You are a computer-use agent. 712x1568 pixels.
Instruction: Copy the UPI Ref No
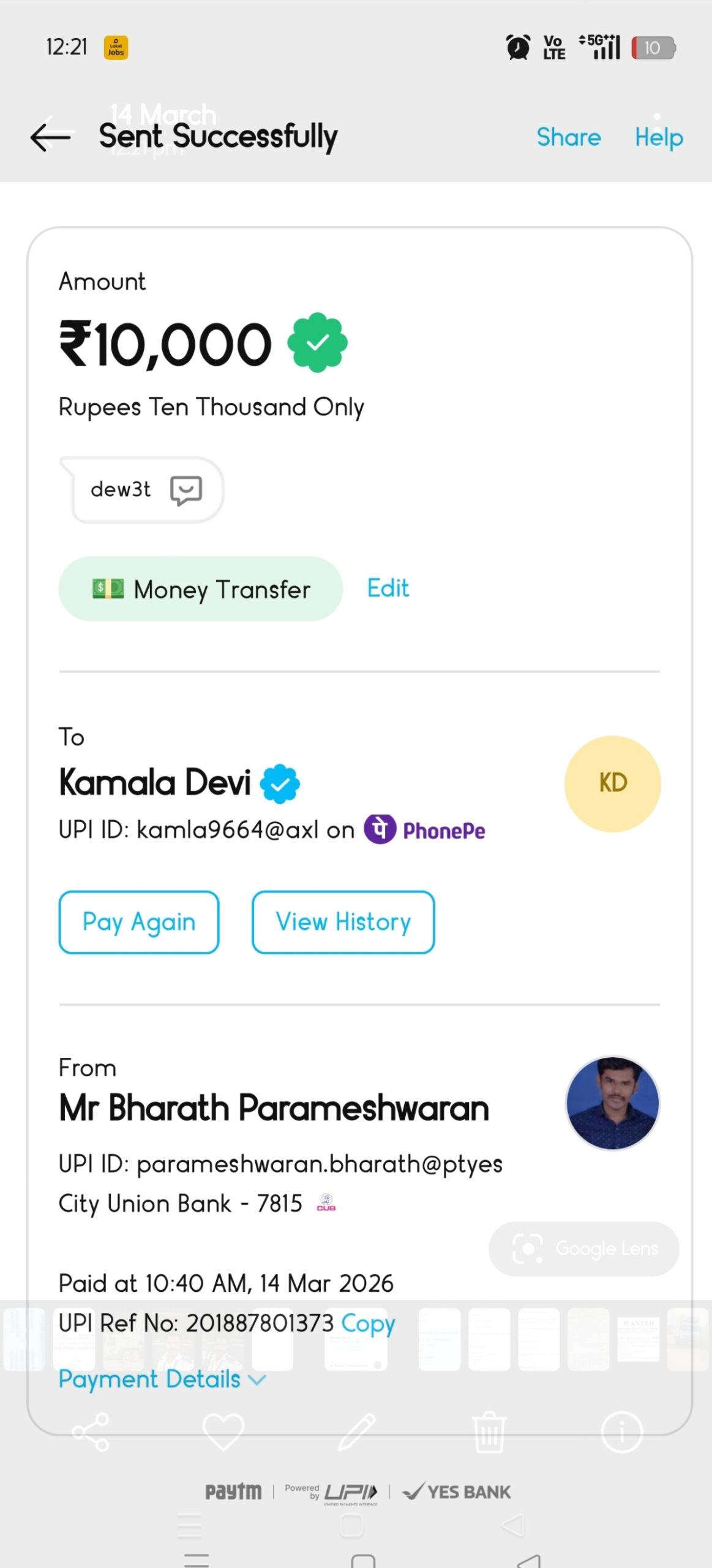368,1323
